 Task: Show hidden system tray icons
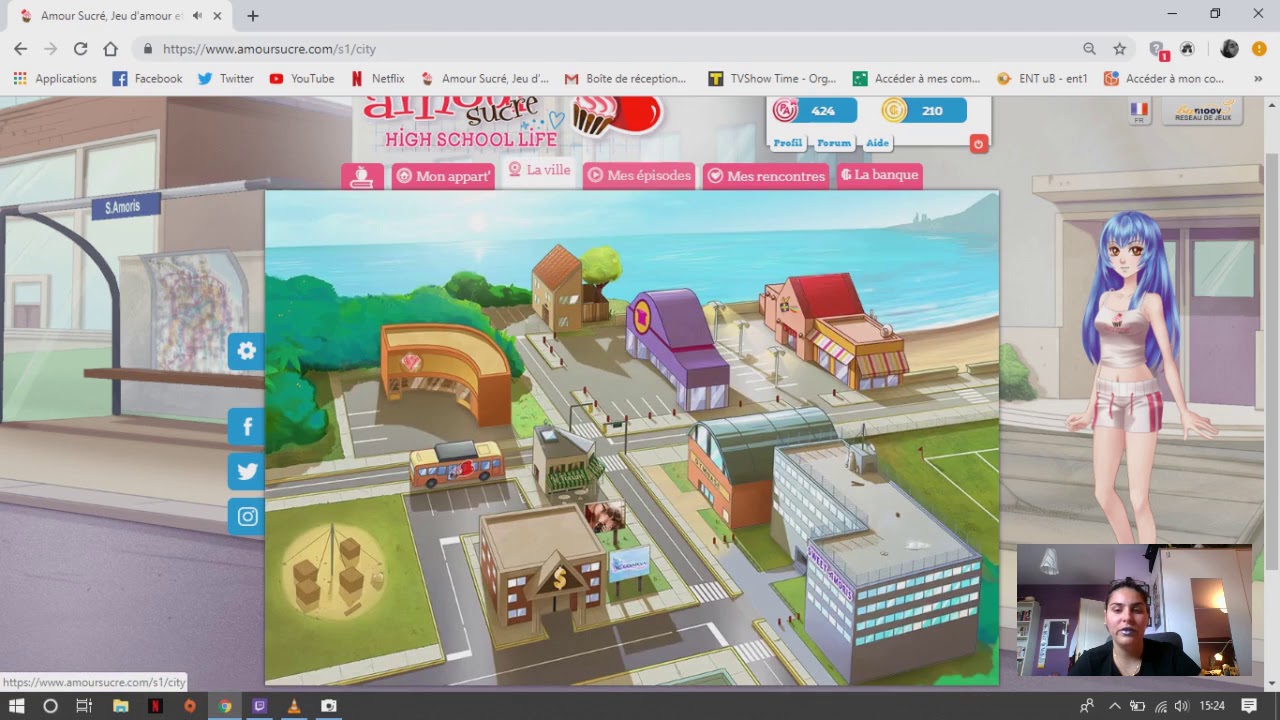pyautogui.click(x=1114, y=706)
